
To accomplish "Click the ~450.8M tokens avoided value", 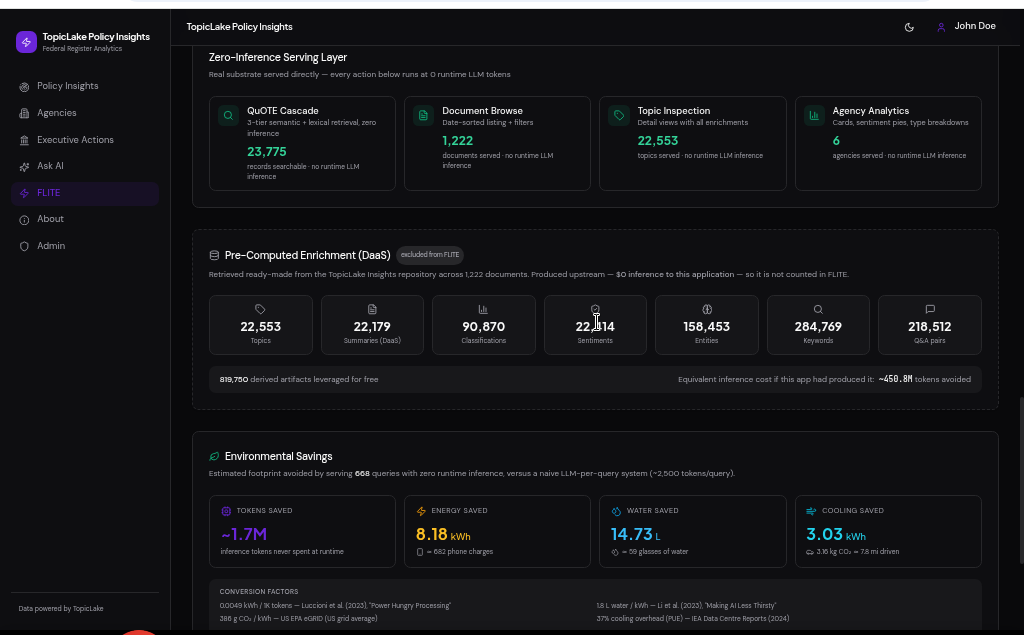I will click(895, 380).
